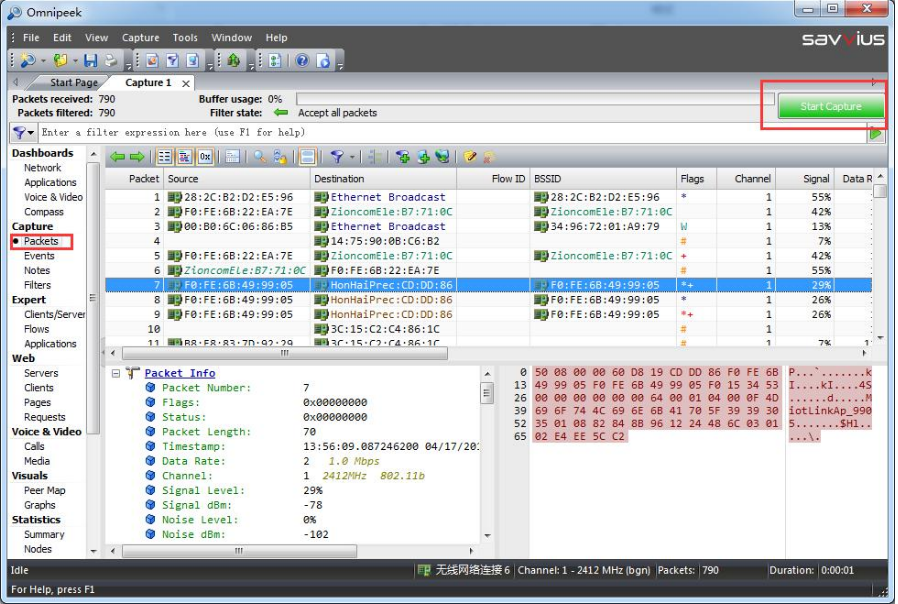Viewport: 898px width, 604px height.
Task: Open Summary under Statistics
Action: coord(44,535)
